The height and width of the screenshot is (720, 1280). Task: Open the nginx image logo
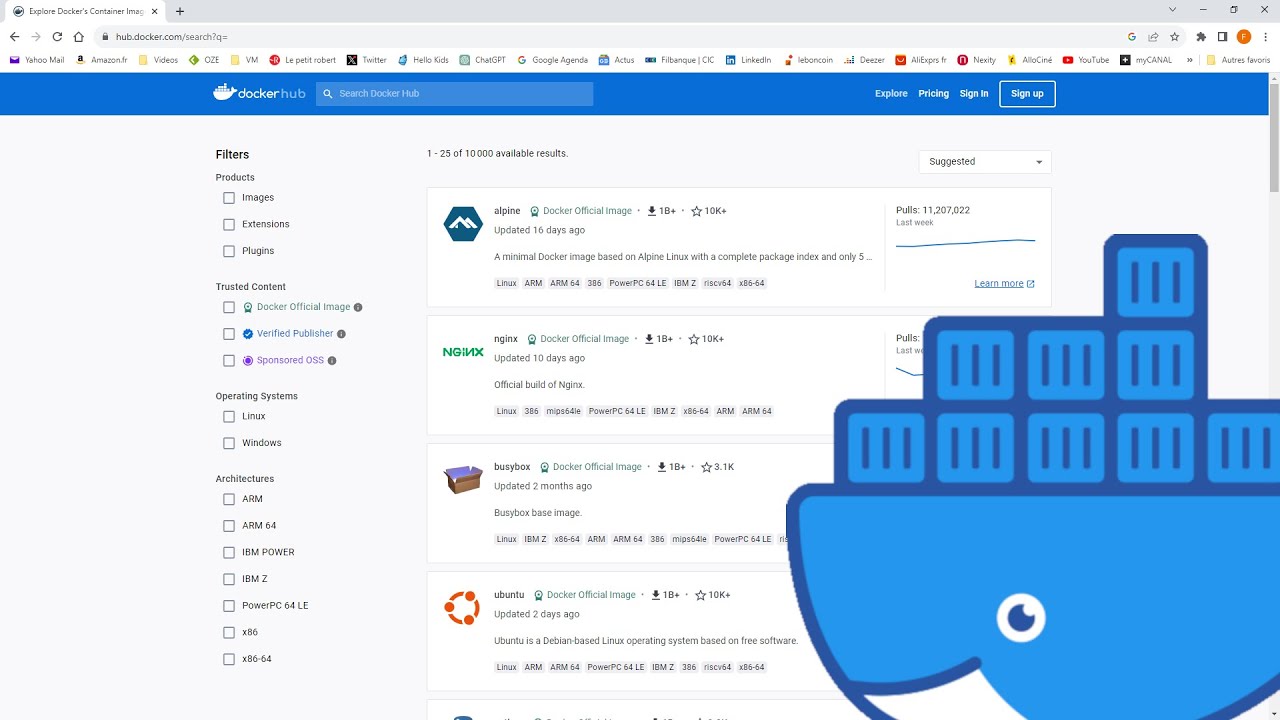click(463, 352)
